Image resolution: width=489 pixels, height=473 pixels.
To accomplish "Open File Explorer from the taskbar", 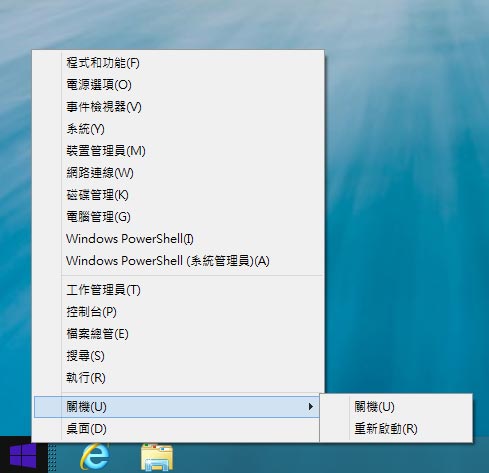I will (x=157, y=457).
